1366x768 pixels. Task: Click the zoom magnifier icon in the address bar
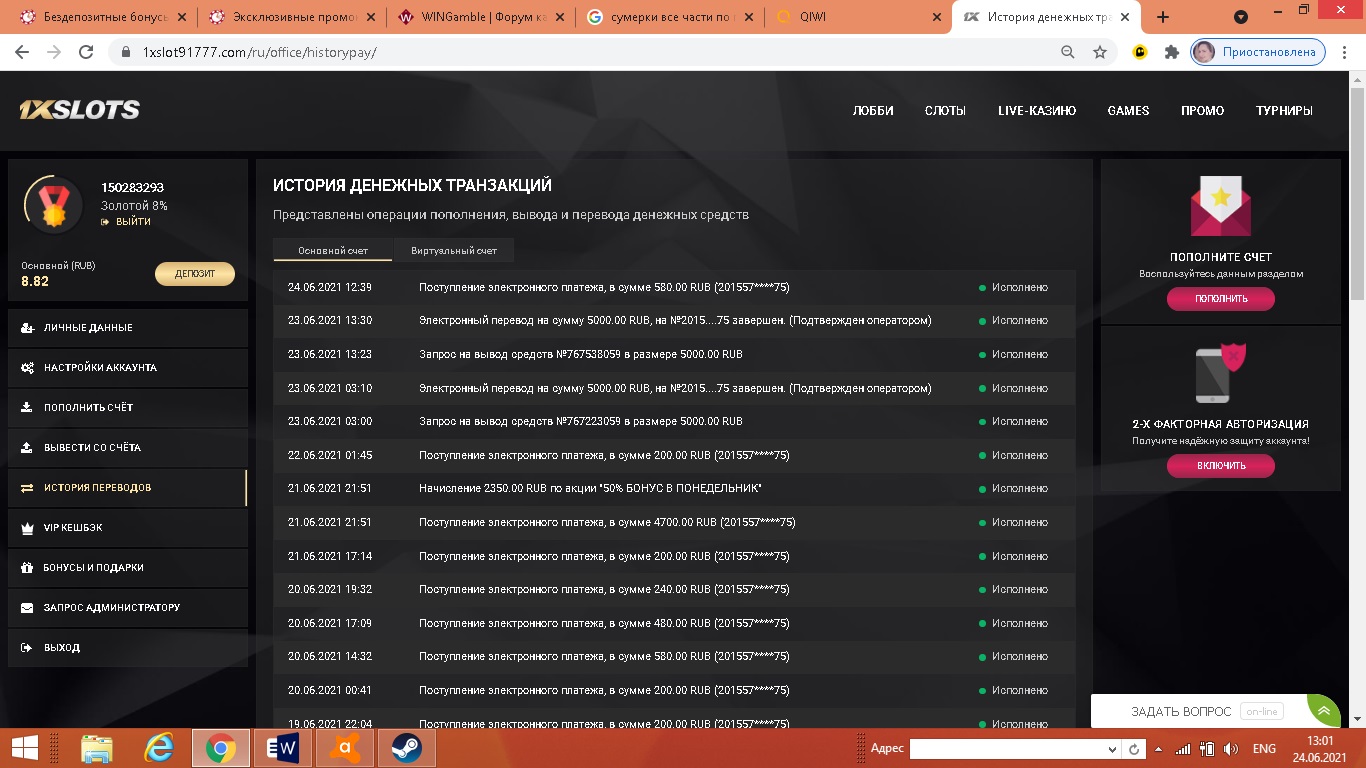pos(1068,52)
